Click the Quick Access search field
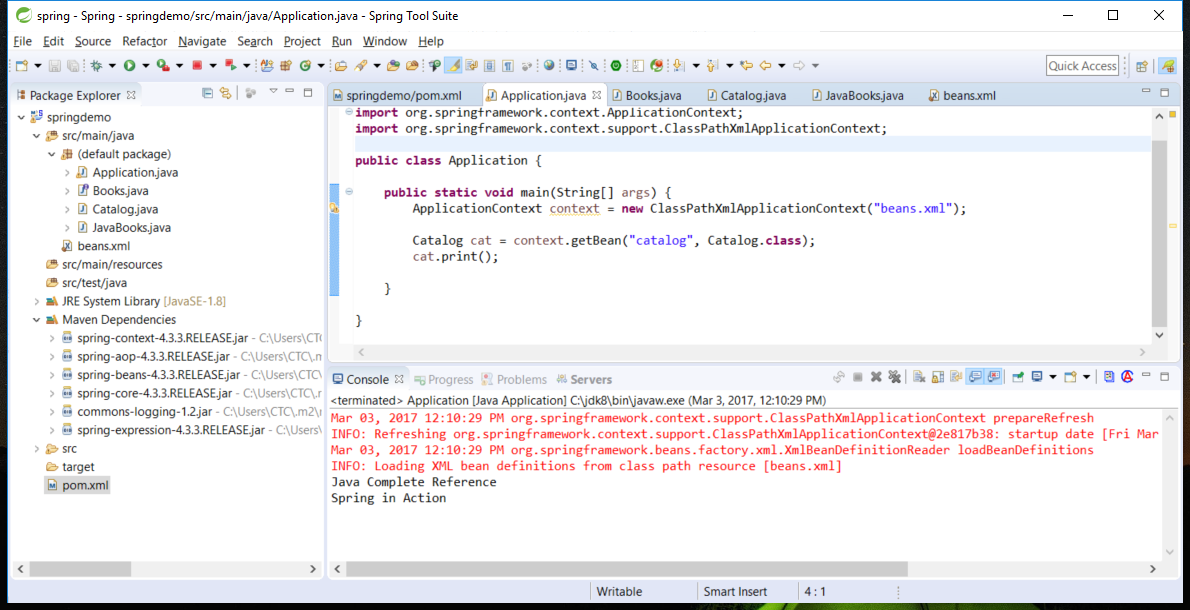 tap(1082, 66)
